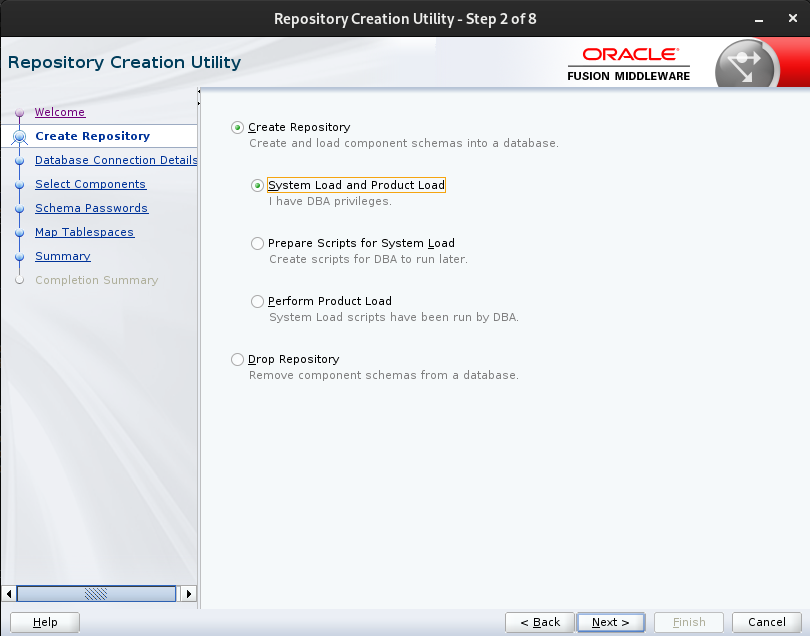Go to the Welcome step link
Viewport: 810px width, 636px height.
60,112
